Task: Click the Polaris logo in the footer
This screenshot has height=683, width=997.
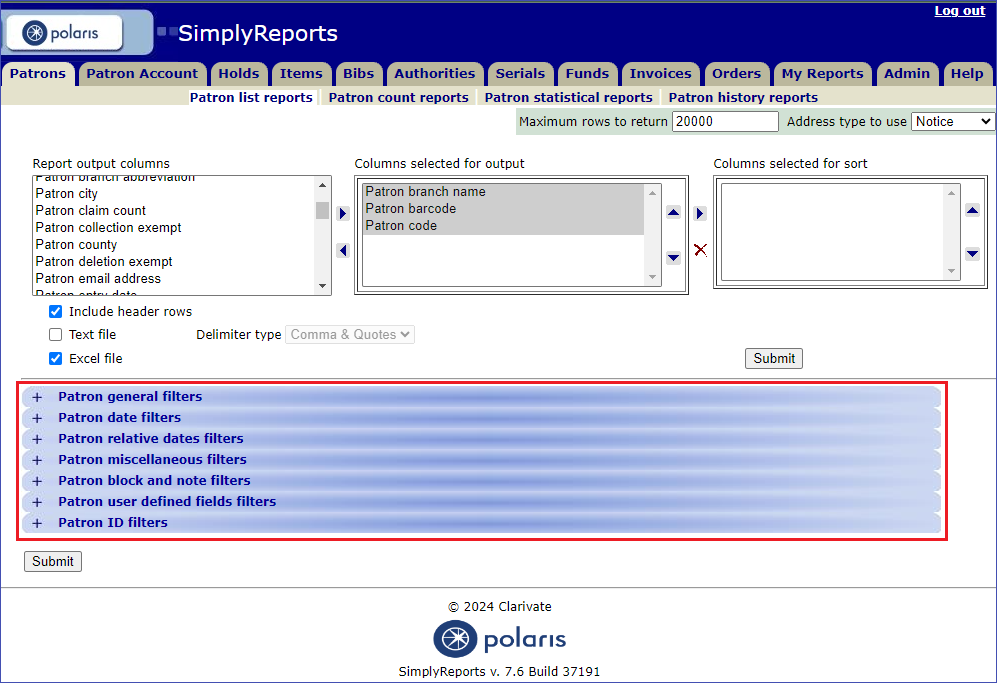Action: point(499,639)
